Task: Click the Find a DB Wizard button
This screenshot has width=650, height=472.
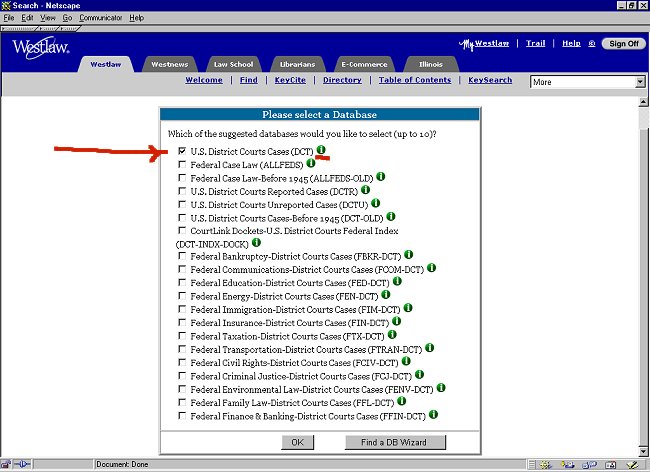Action: (x=395, y=442)
